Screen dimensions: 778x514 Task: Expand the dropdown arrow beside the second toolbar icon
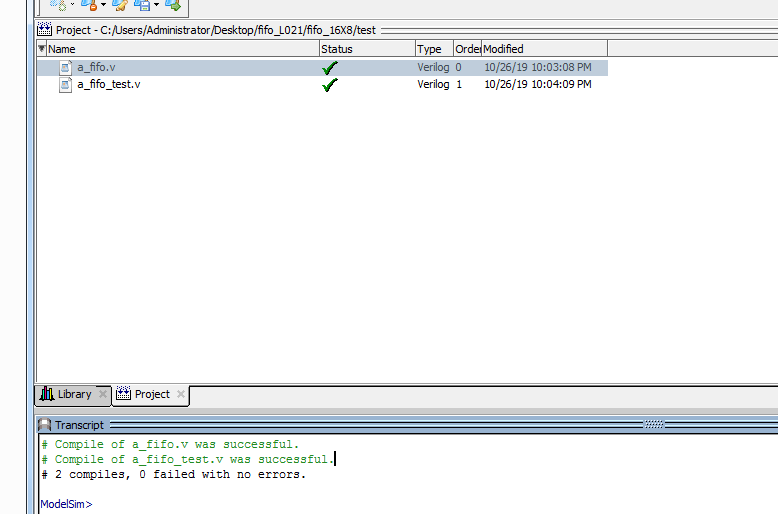102,5
